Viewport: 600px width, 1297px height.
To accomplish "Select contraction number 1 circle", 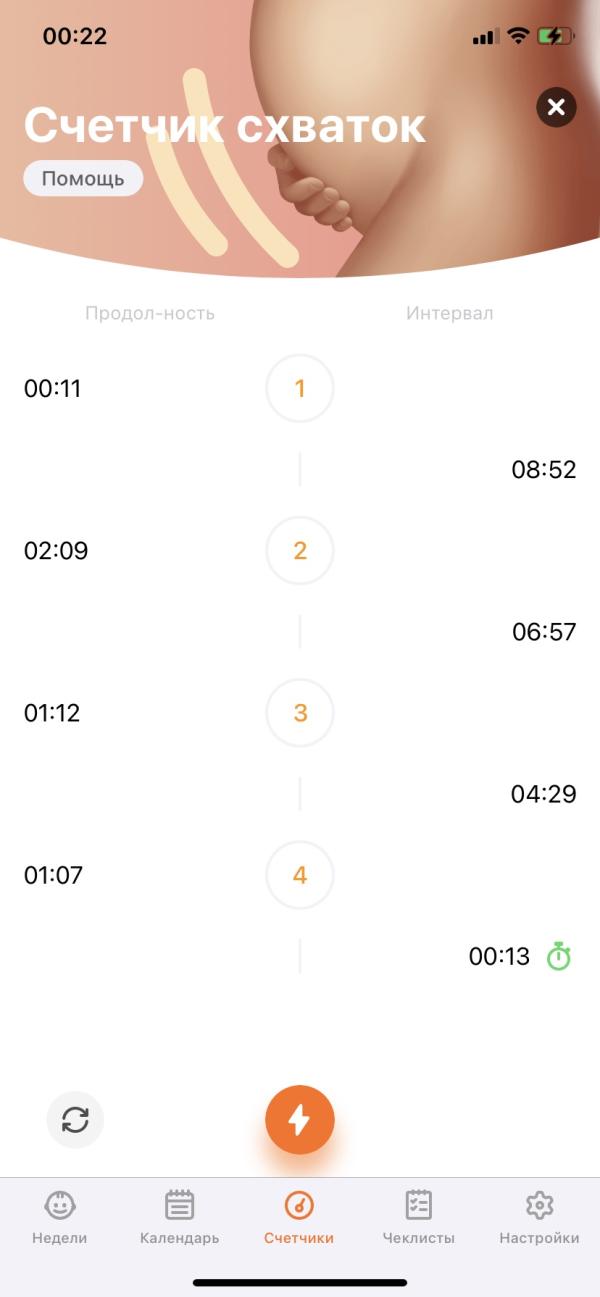I will [x=300, y=388].
